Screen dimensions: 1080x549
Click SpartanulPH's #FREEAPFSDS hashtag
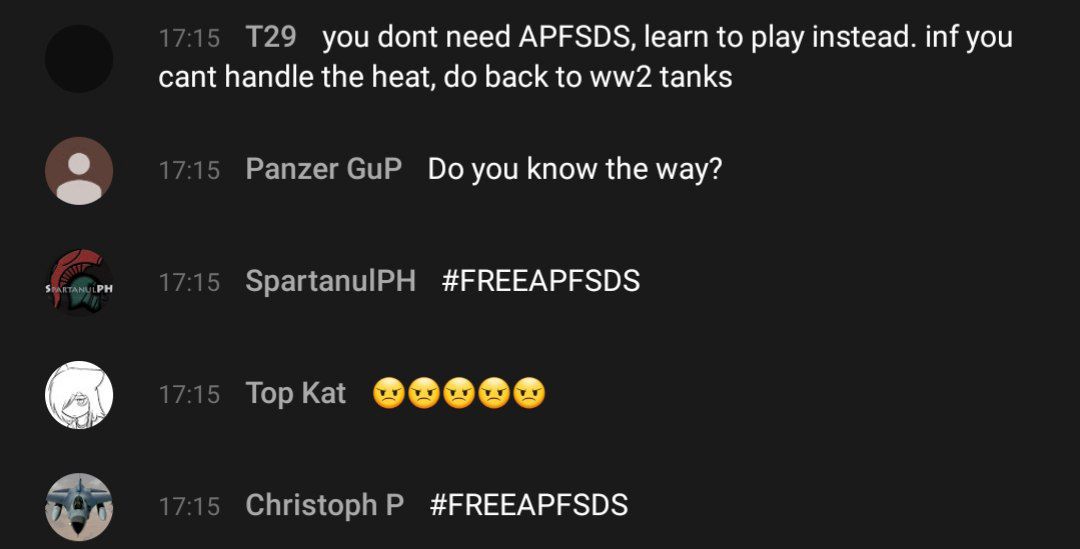pyautogui.click(x=541, y=281)
